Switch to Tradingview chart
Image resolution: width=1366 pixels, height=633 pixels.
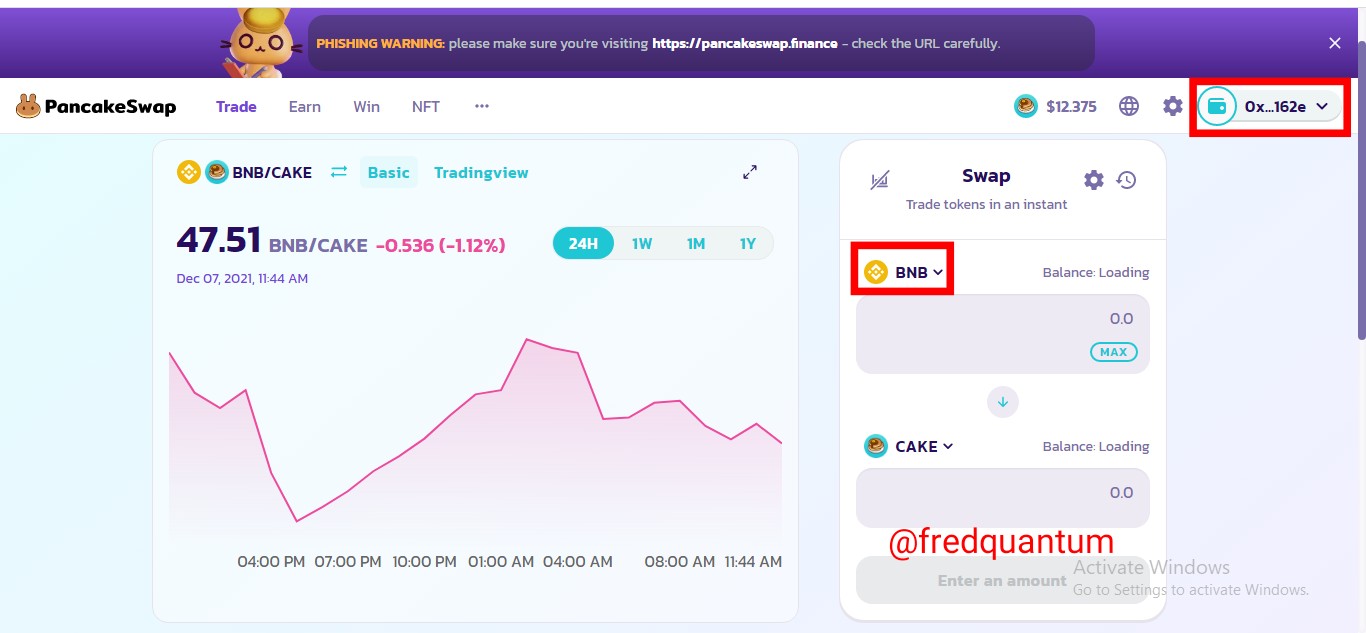[481, 172]
